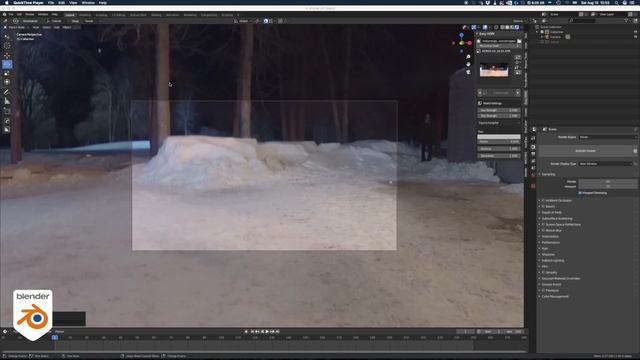Viewport: 640px width, 360px height.
Task: Select the Scale tool
Action: [7, 73]
